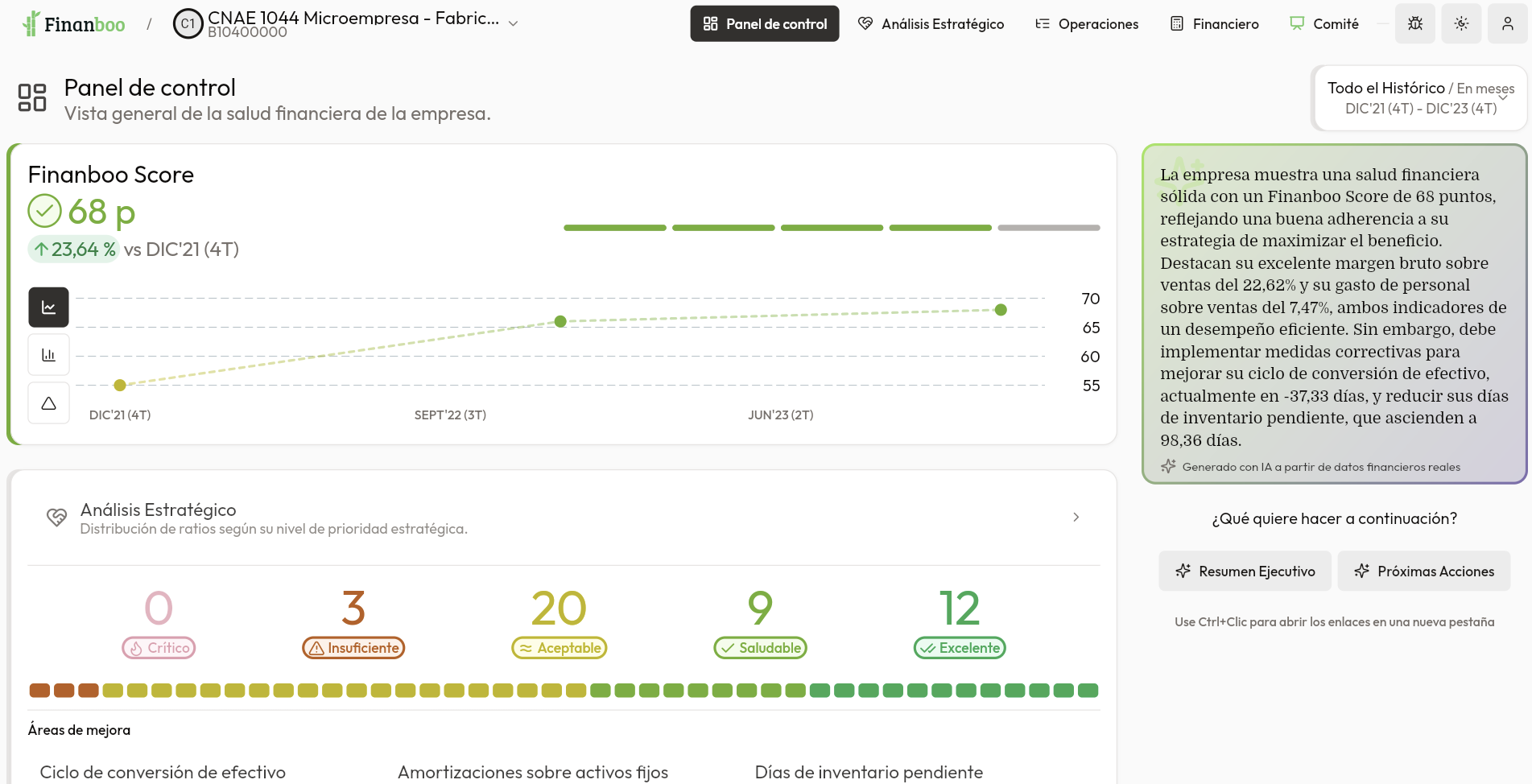
Task: Open the Operaciones tab
Action: pos(1087,24)
